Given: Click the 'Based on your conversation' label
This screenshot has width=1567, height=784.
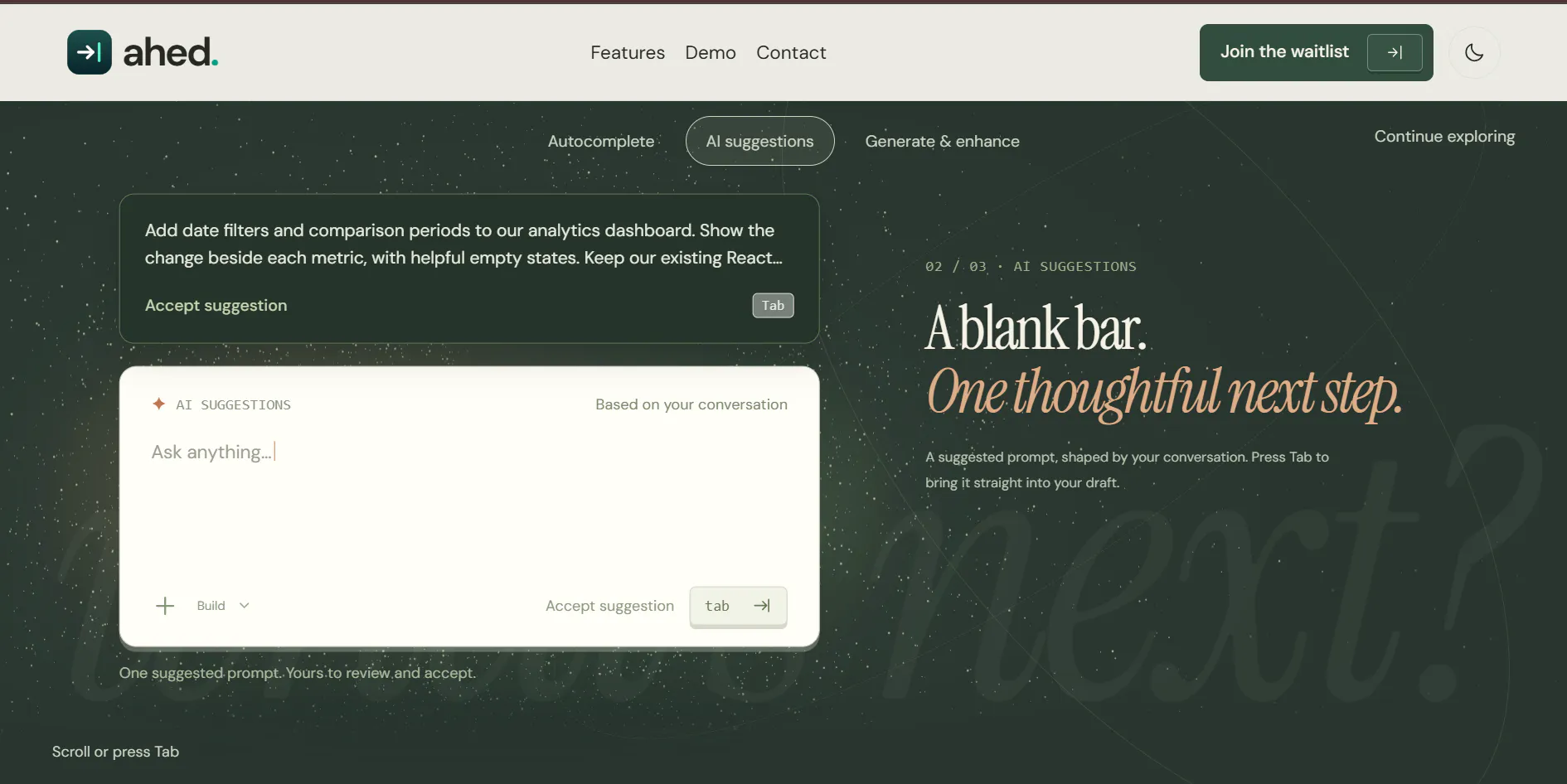Looking at the screenshot, I should pyautogui.click(x=691, y=404).
